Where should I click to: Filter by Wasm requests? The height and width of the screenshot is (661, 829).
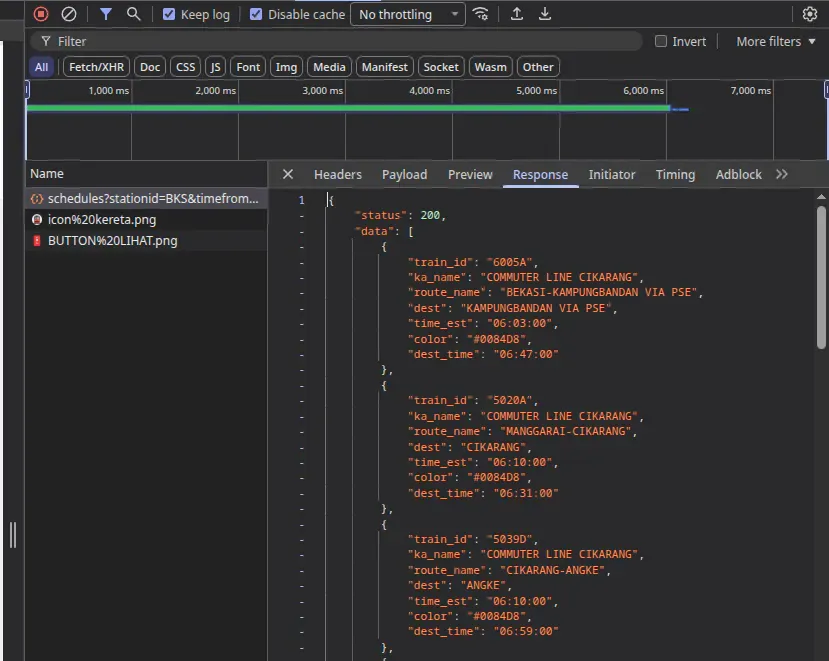click(x=490, y=67)
